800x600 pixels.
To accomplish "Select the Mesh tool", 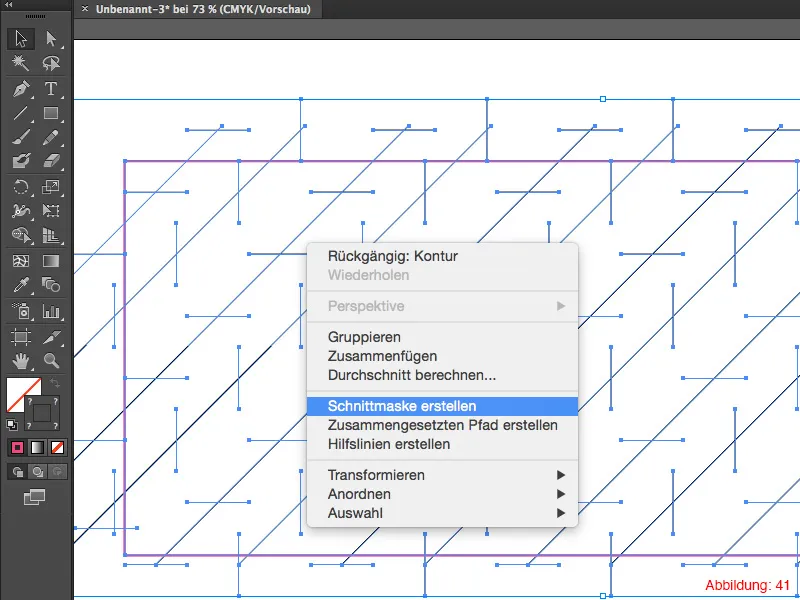I will [x=21, y=261].
